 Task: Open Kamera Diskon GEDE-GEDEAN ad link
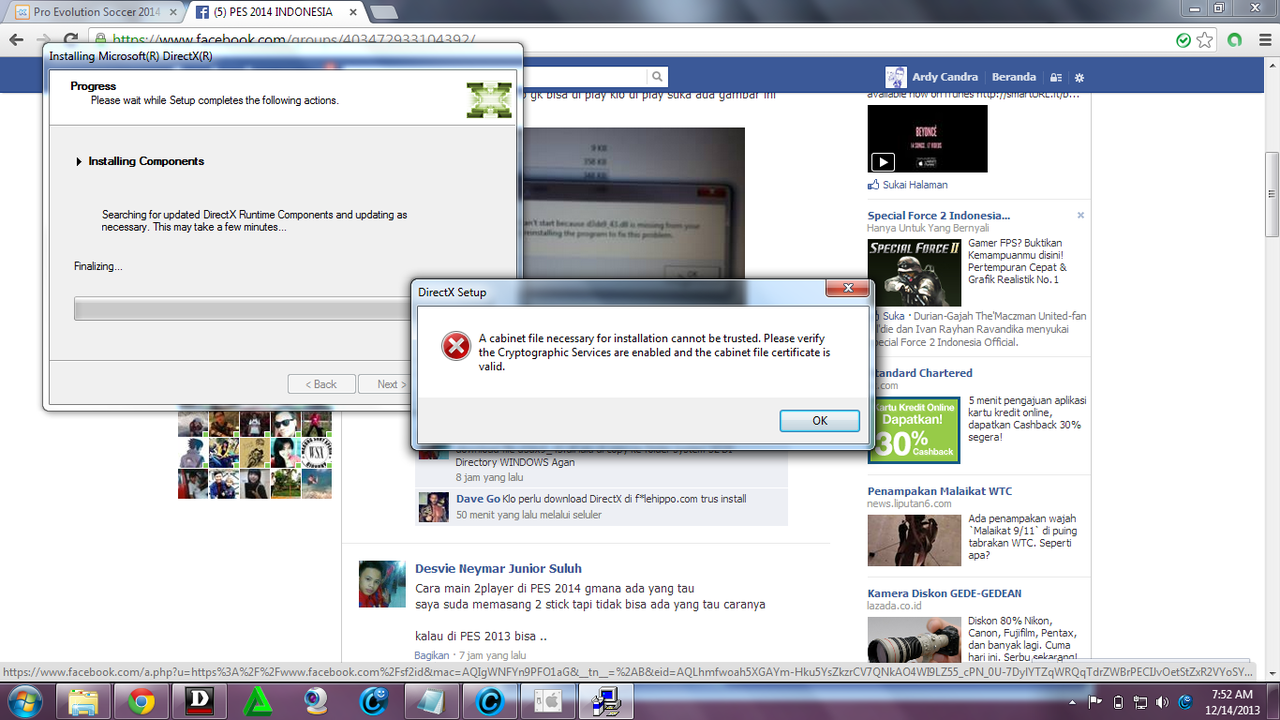(x=946, y=593)
